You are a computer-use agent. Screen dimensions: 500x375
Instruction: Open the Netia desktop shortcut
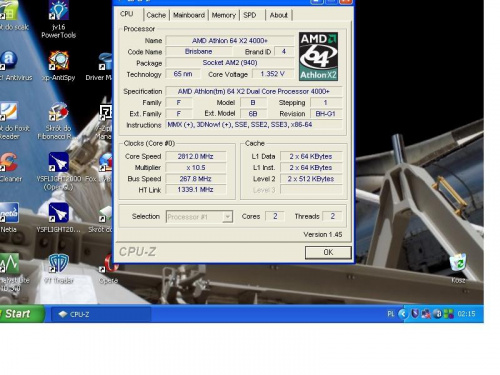coord(9,212)
